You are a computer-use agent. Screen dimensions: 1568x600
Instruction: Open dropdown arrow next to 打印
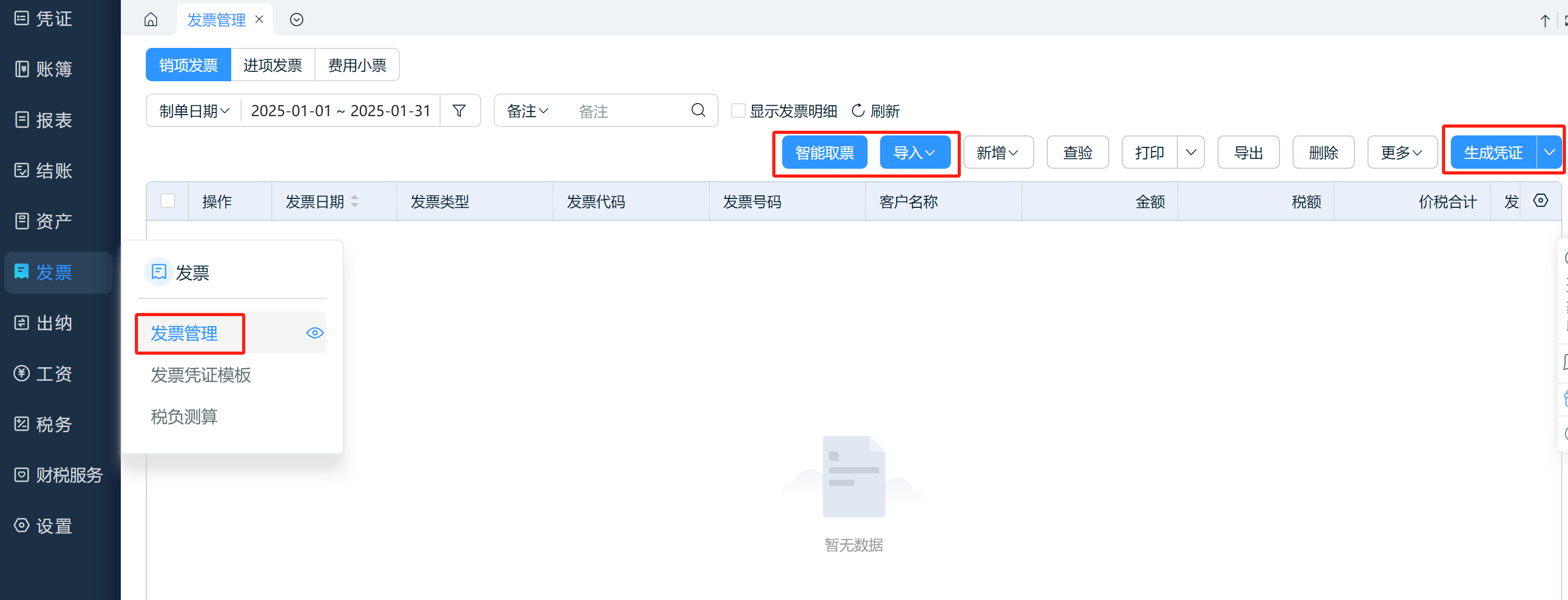1190,153
